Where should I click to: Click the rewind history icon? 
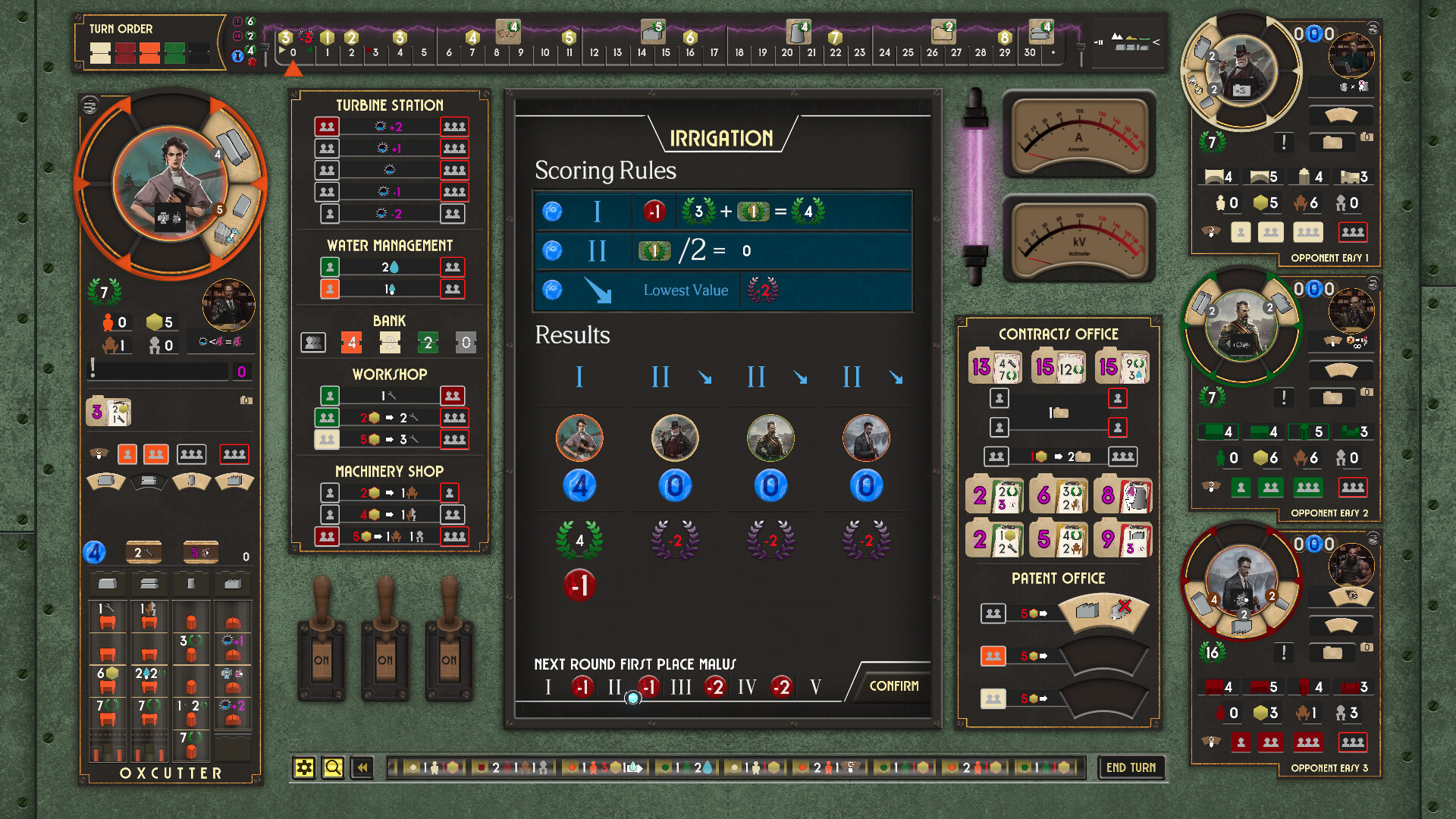coord(362,767)
